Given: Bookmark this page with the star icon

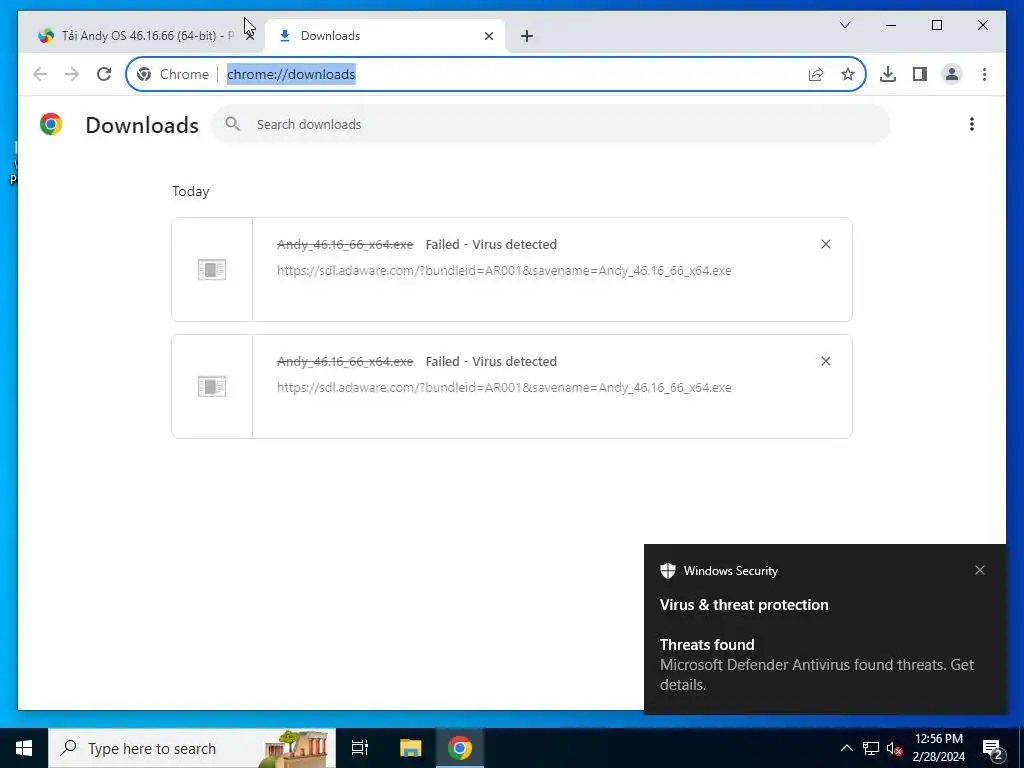Looking at the screenshot, I should 848,74.
